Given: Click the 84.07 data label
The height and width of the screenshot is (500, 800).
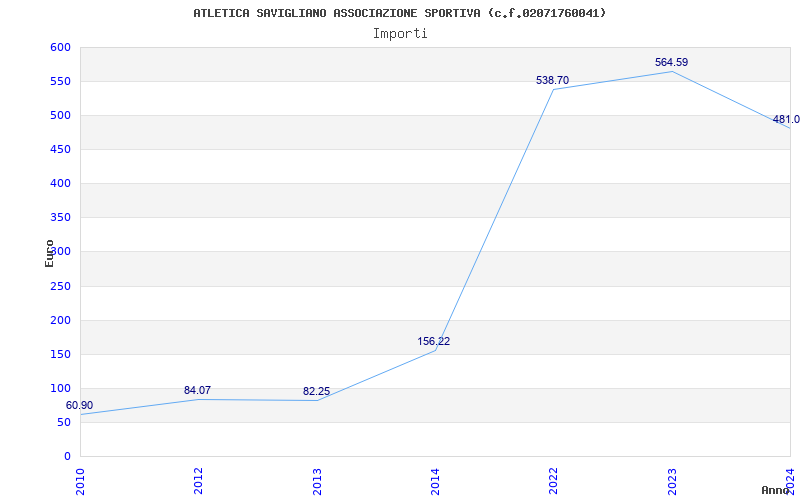Looking at the screenshot, I should [x=197, y=390].
